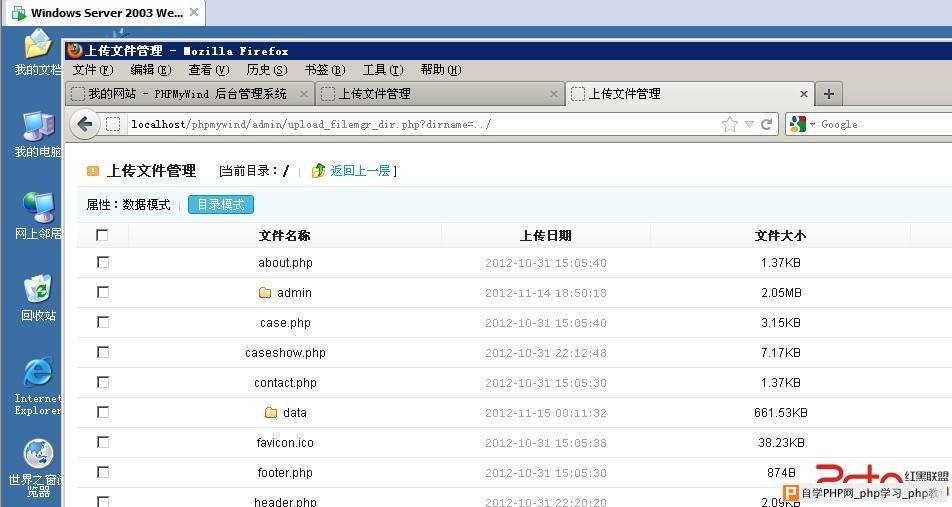Image resolution: width=952 pixels, height=507 pixels.
Task: Open the admin folder link
Action: click(x=294, y=293)
